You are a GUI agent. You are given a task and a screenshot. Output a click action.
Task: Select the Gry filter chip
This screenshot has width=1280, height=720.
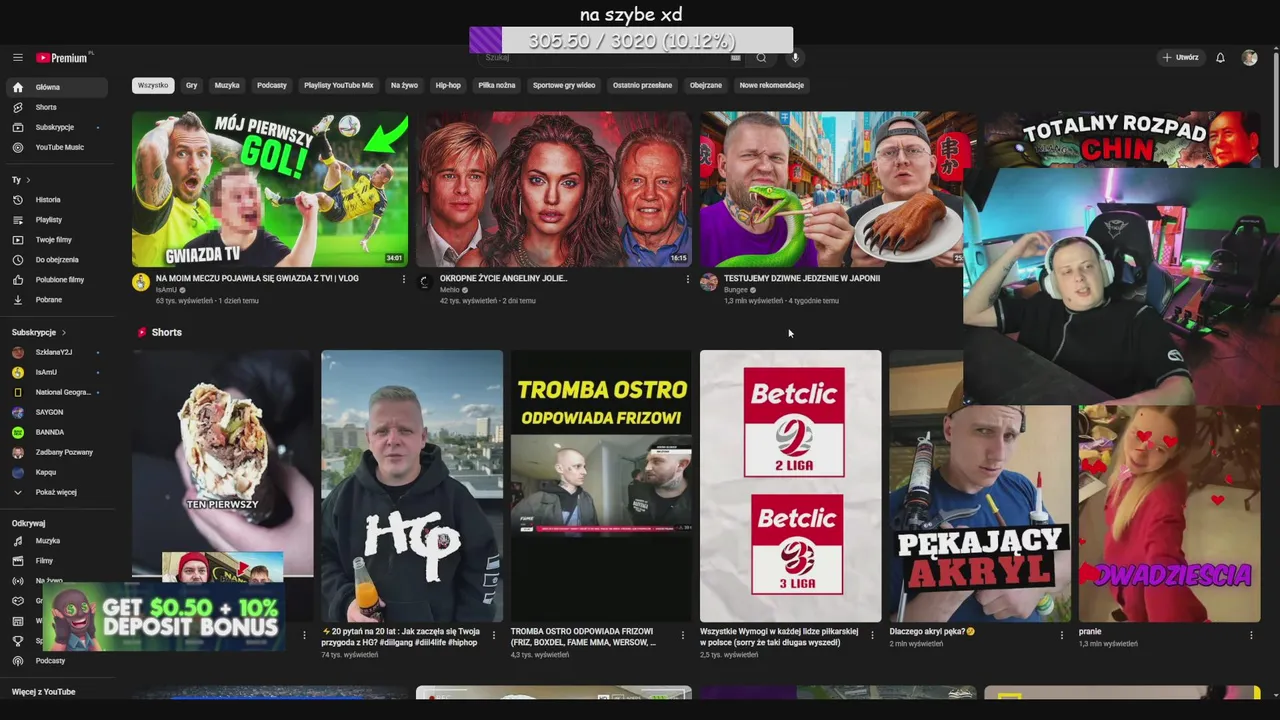(191, 86)
